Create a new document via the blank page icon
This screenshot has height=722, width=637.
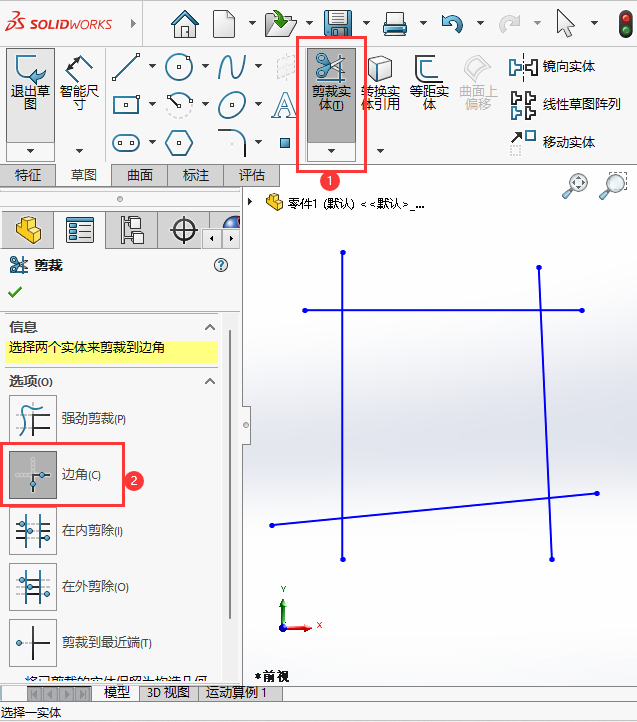(x=224, y=24)
